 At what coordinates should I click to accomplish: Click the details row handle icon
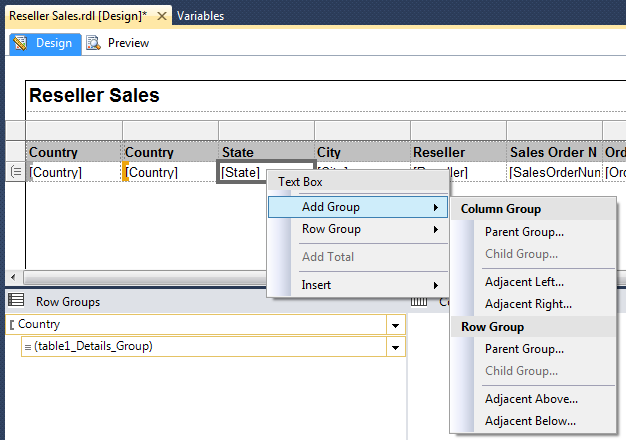pyautogui.click(x=15, y=172)
